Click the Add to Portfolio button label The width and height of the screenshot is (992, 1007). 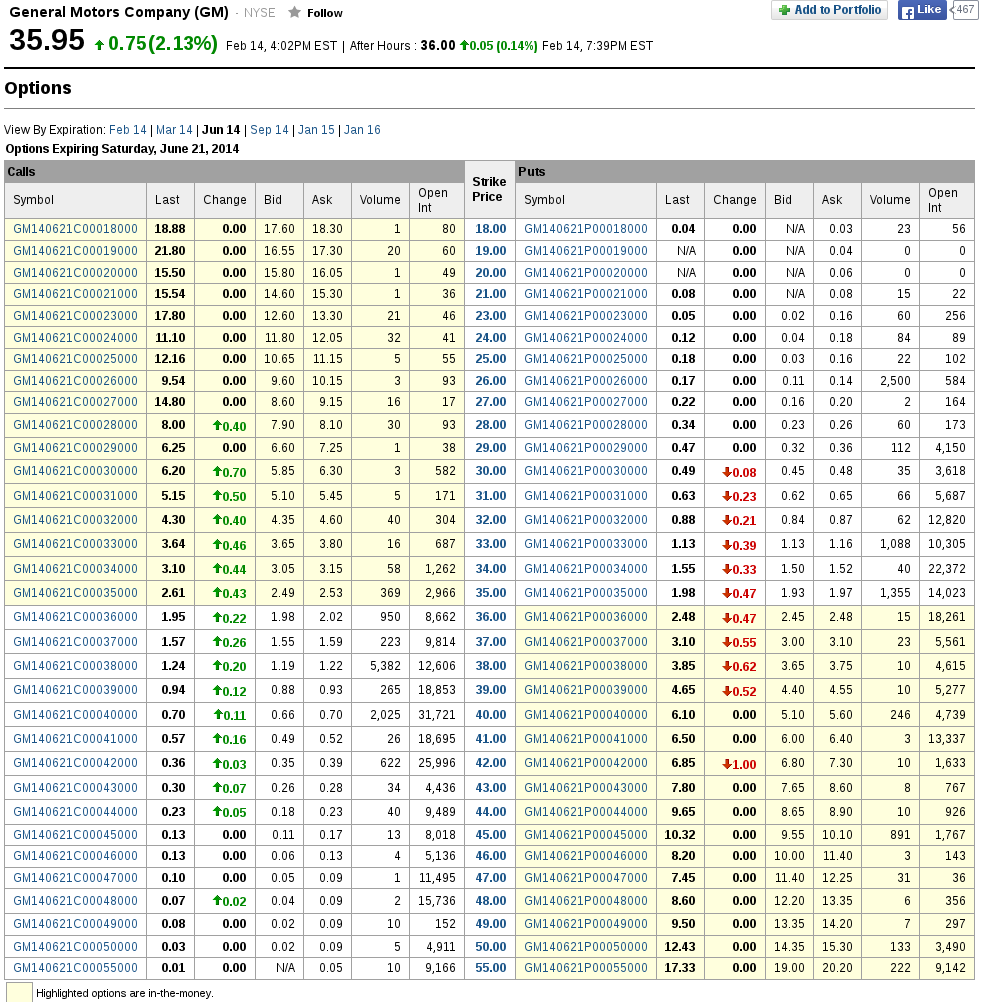837,10
